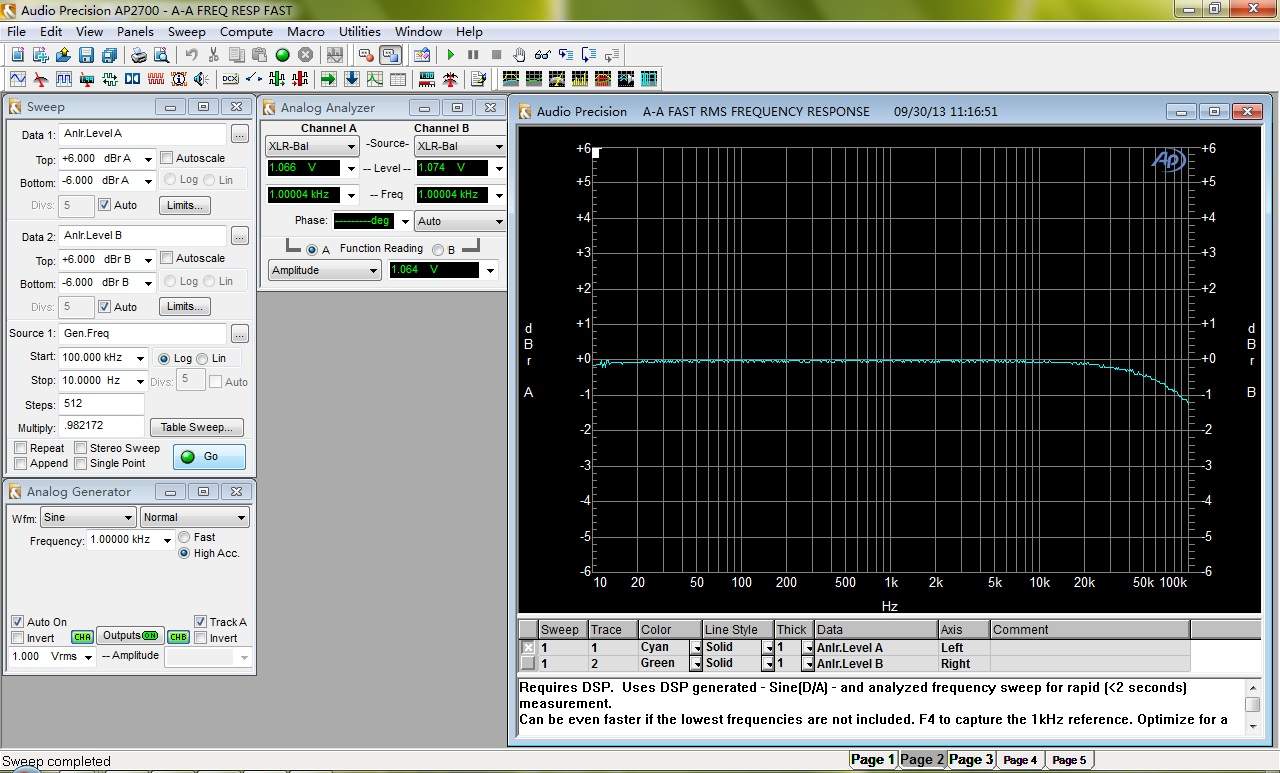The width and height of the screenshot is (1280, 773).
Task: Enable the Append checkbox
Action: (20, 463)
